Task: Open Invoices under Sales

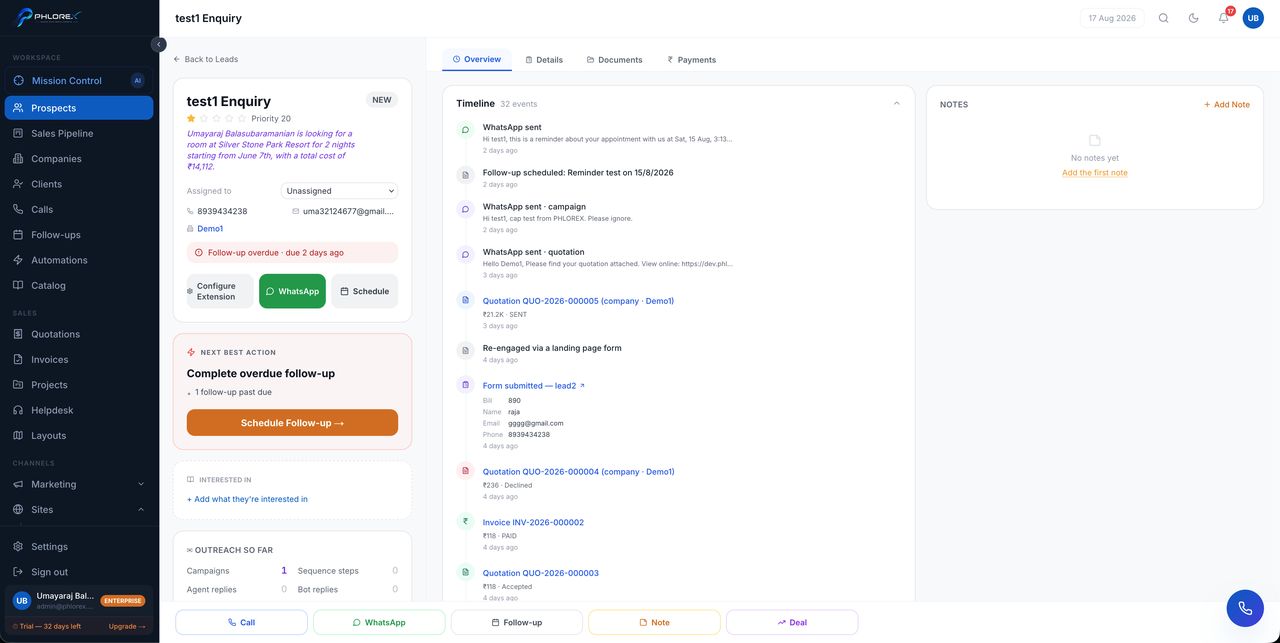Action: 79,360
